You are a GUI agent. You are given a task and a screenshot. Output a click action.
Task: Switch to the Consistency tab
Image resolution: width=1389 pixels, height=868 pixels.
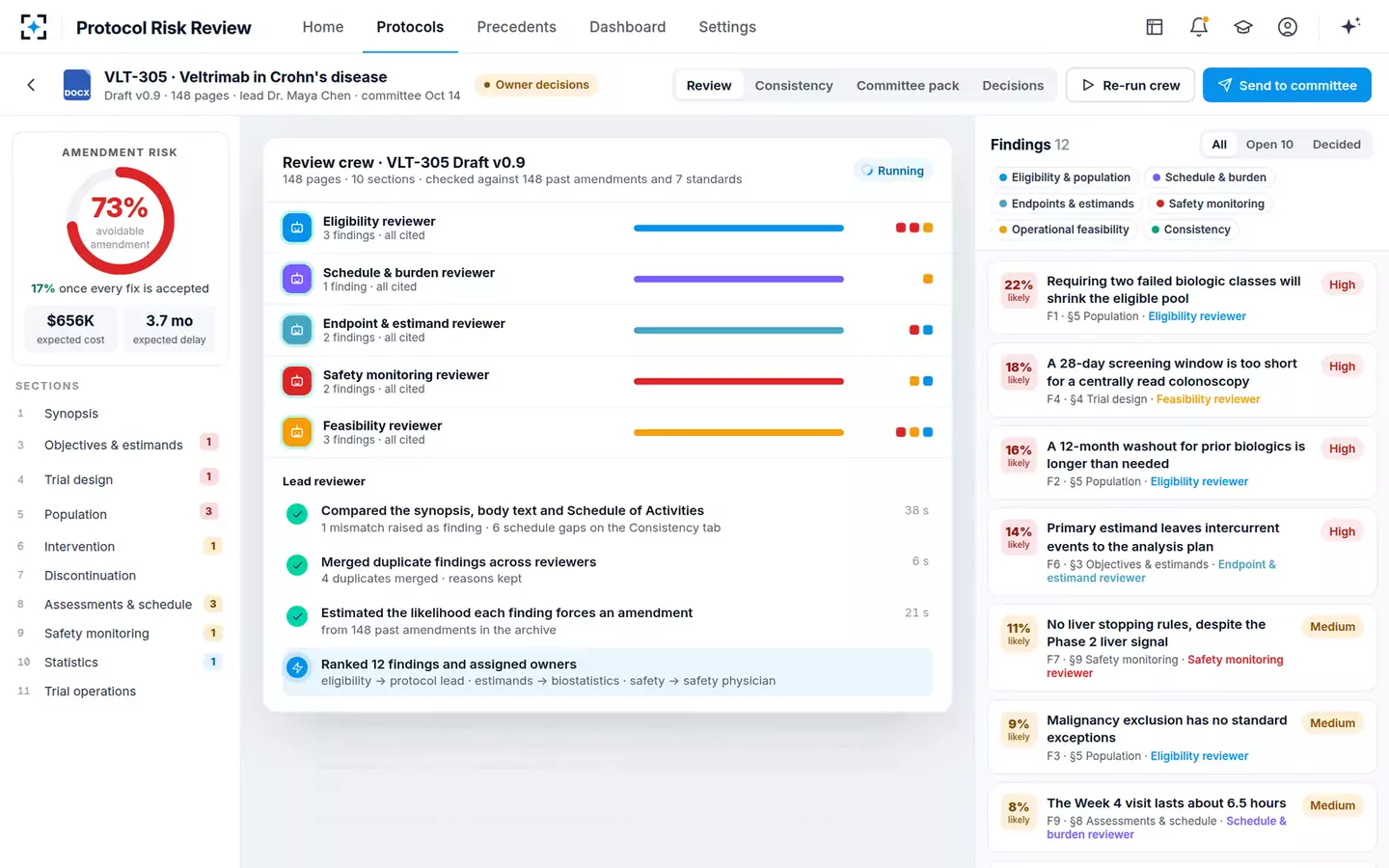(x=794, y=86)
